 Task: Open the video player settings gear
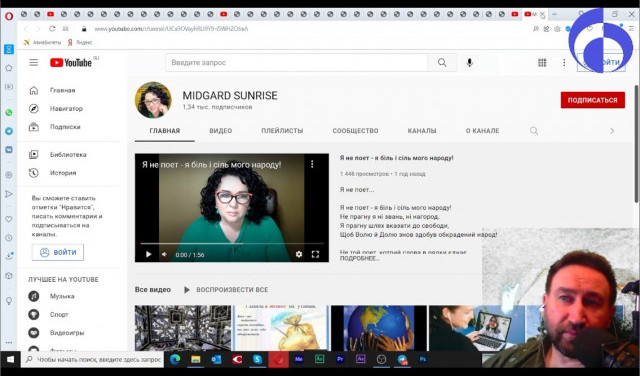pyautogui.click(x=299, y=254)
